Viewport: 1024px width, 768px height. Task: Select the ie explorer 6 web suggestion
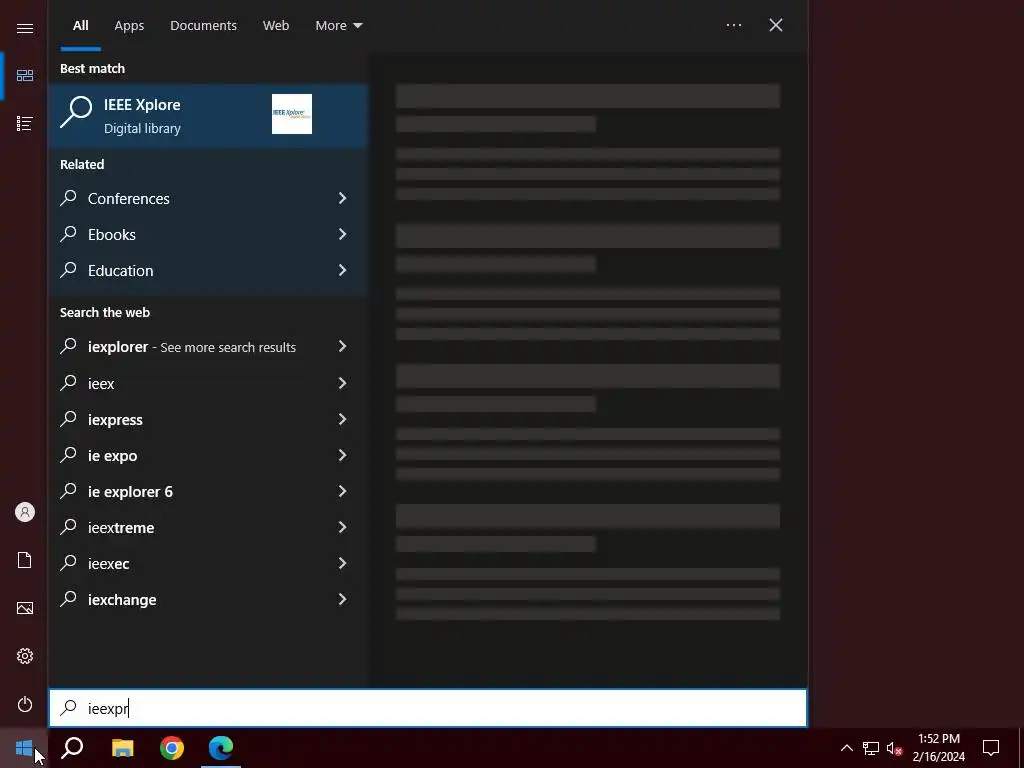tap(208, 491)
